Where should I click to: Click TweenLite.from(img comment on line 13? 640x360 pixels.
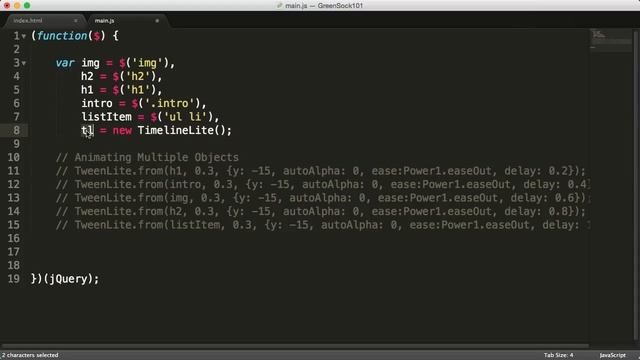[131, 198]
